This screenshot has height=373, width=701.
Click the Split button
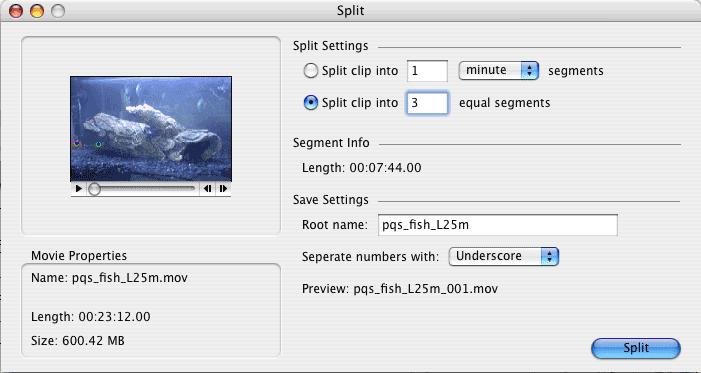tap(636, 348)
